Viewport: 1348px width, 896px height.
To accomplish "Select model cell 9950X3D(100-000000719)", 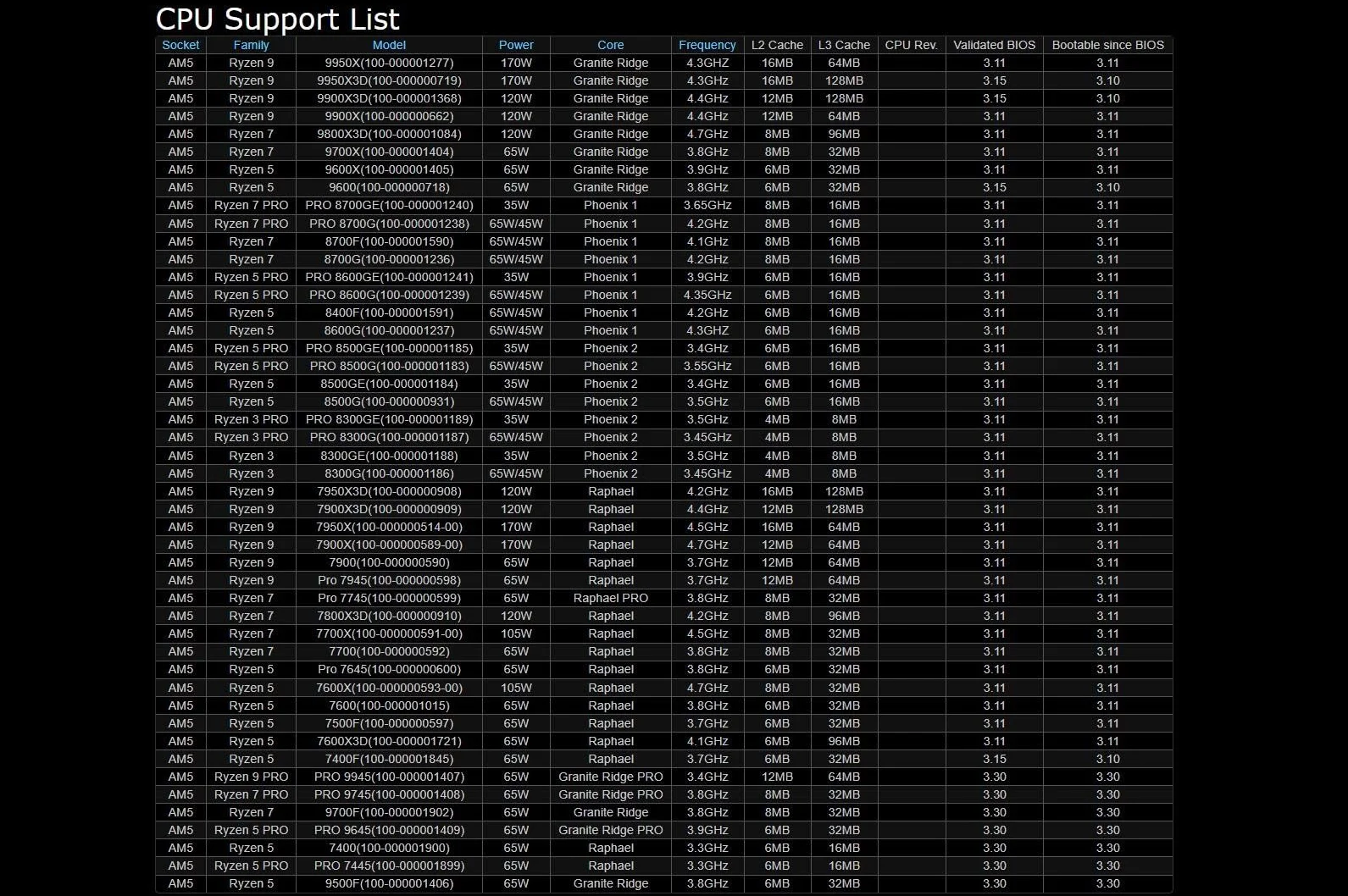I will coord(389,80).
